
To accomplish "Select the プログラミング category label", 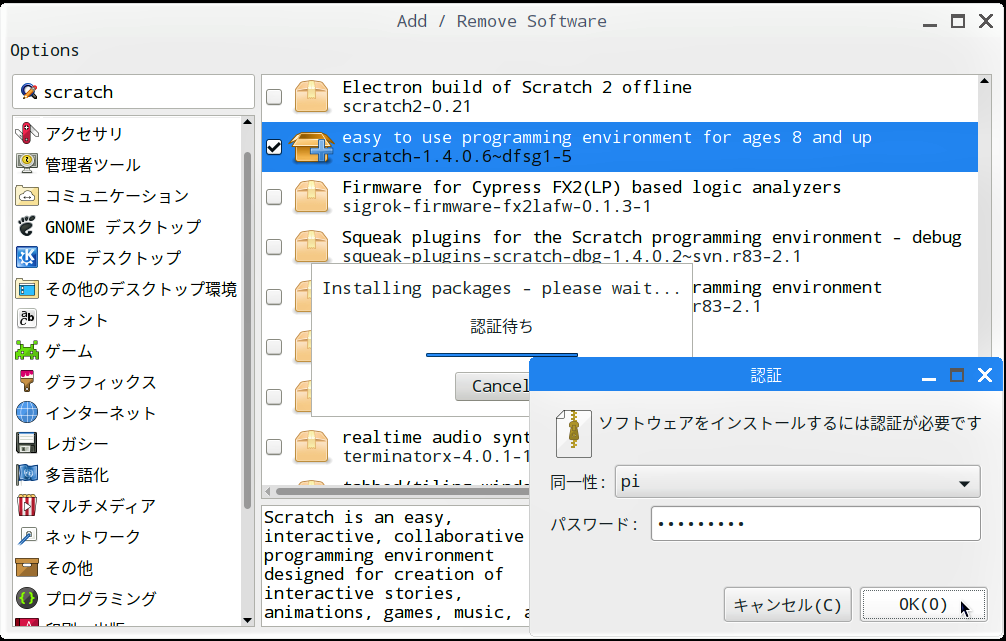I will 101,599.
